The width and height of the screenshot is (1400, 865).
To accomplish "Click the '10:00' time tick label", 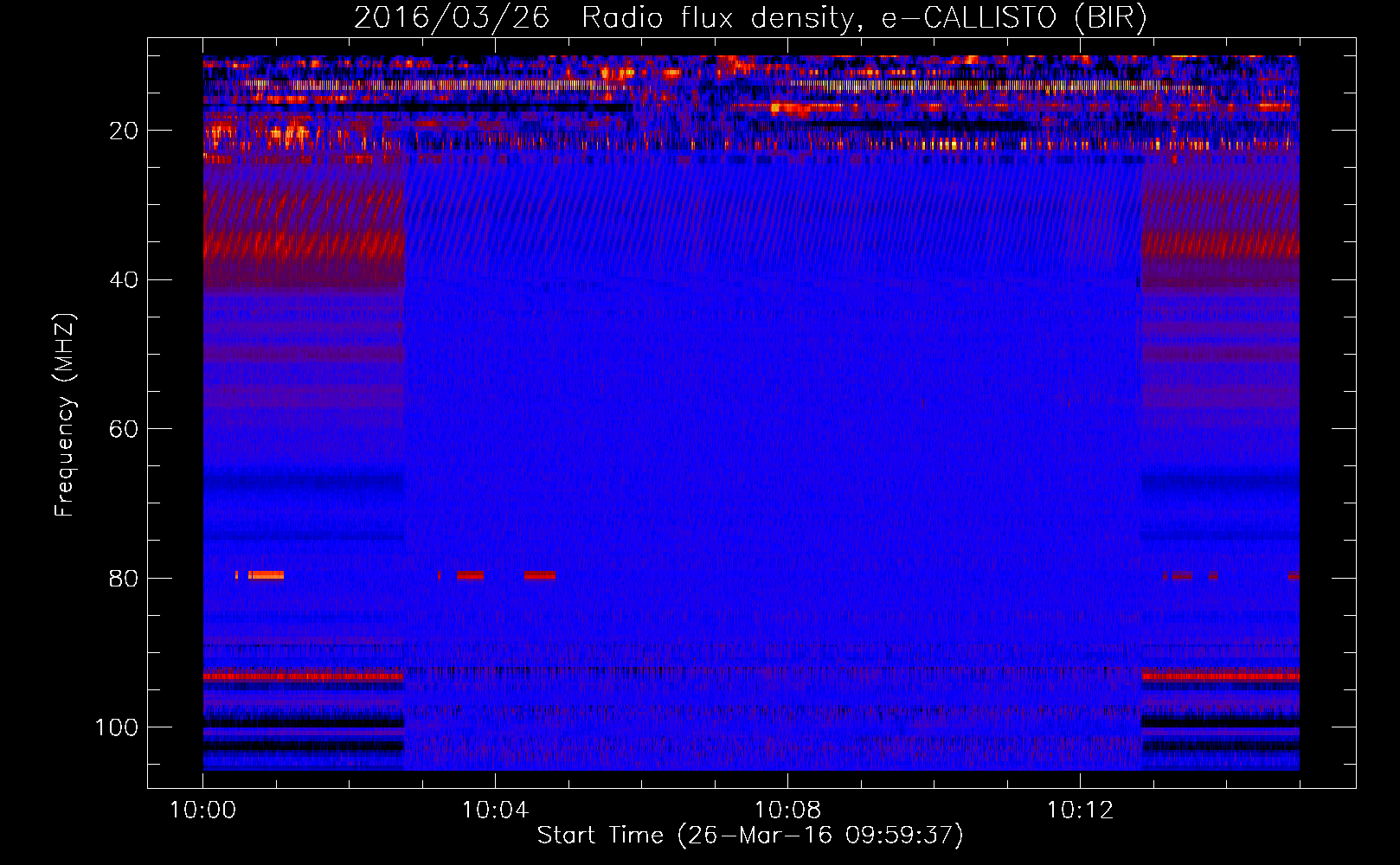I will (202, 811).
